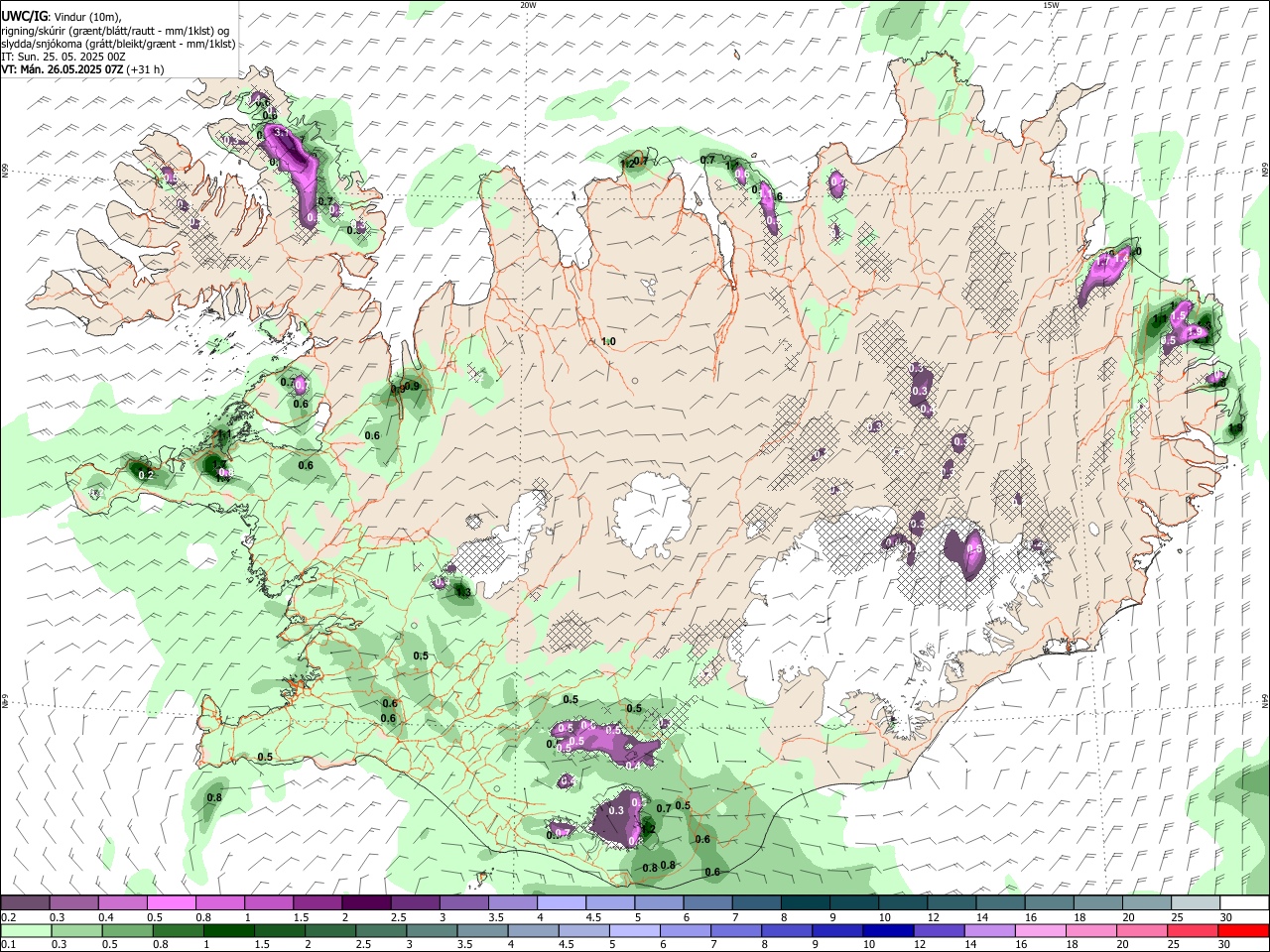Click the dusky purple snow swatch at 0.2
Image resolution: width=1270 pixels, height=952 pixels.
pyautogui.click(x=25, y=902)
